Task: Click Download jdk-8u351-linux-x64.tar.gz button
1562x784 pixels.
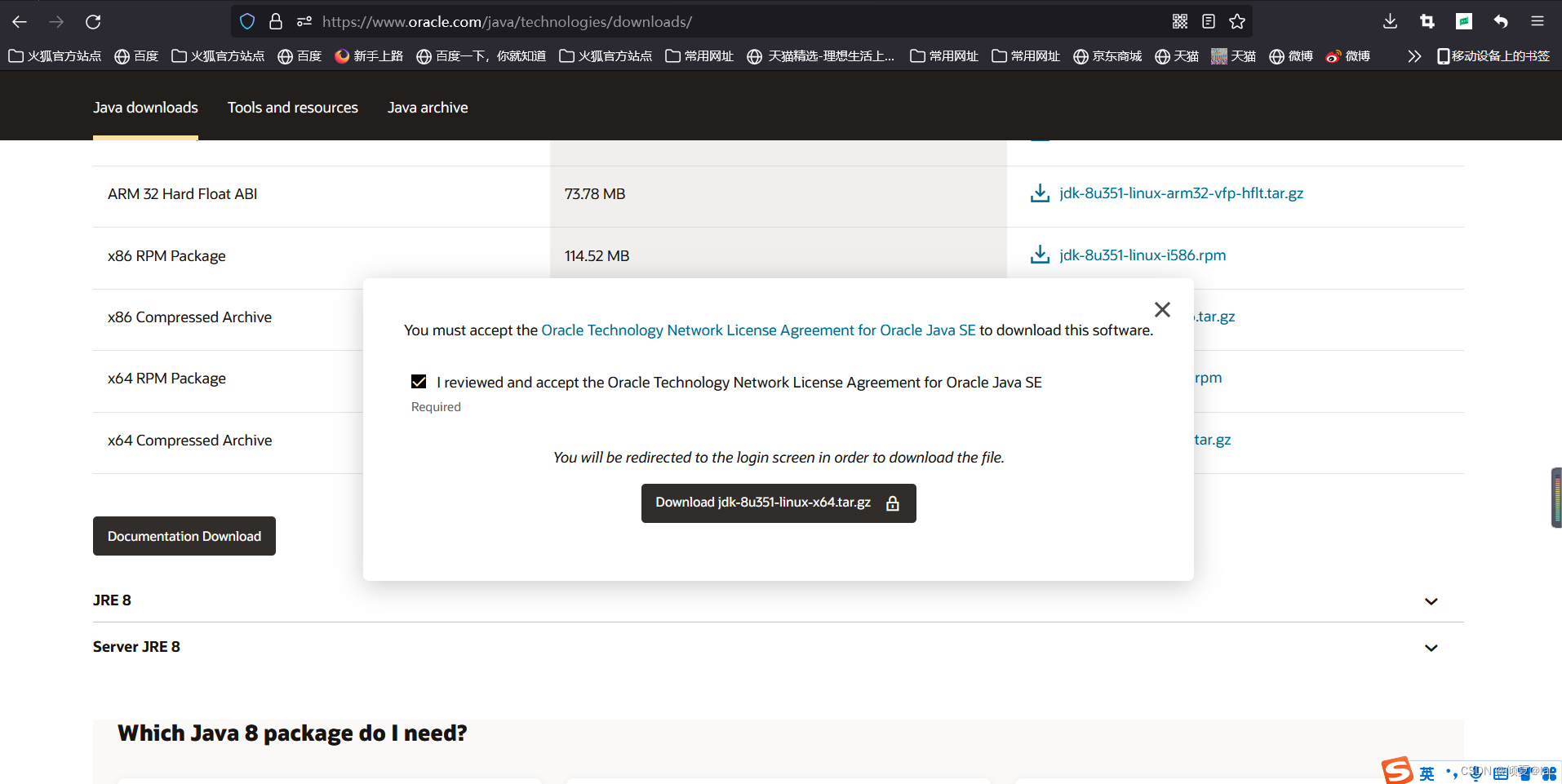Action: pyautogui.click(x=779, y=503)
